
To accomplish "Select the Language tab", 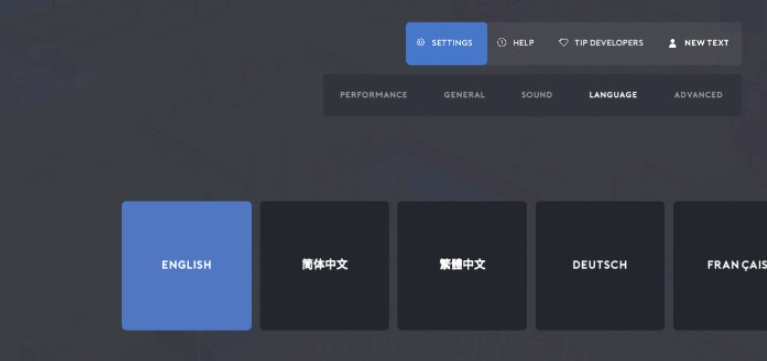I will point(613,95).
